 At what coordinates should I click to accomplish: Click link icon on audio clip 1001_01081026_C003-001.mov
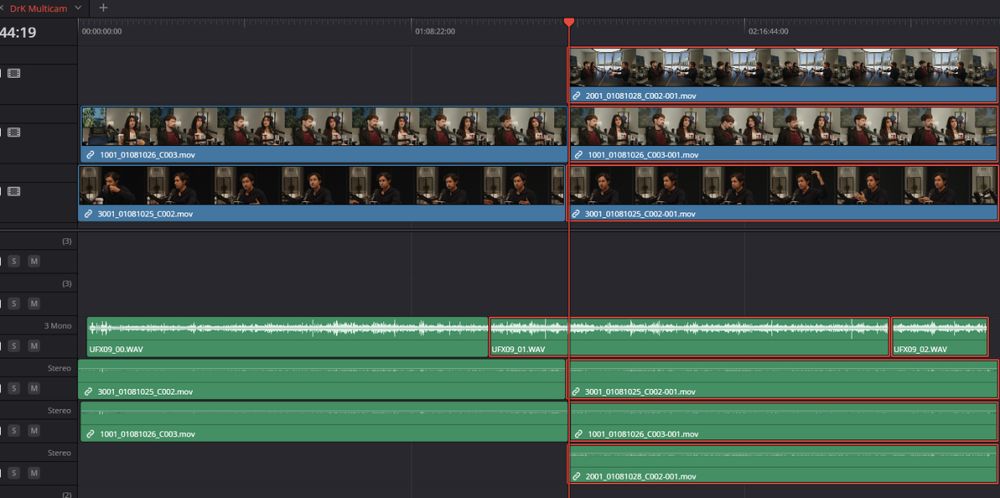[x=578, y=434]
